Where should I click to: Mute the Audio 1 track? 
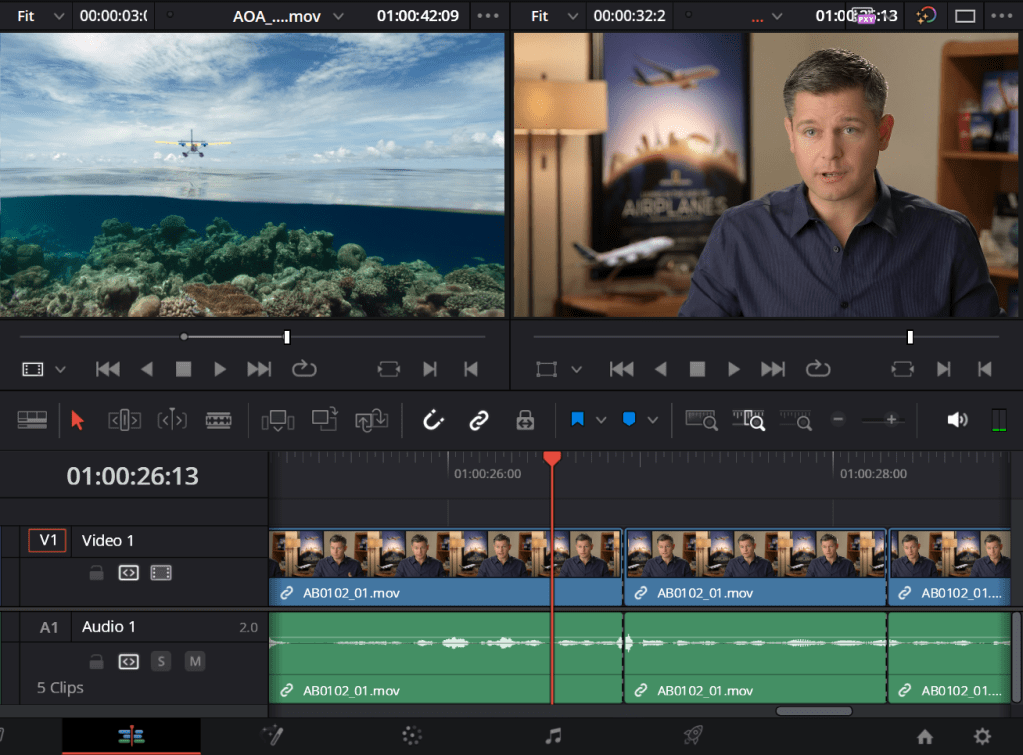[195, 662]
